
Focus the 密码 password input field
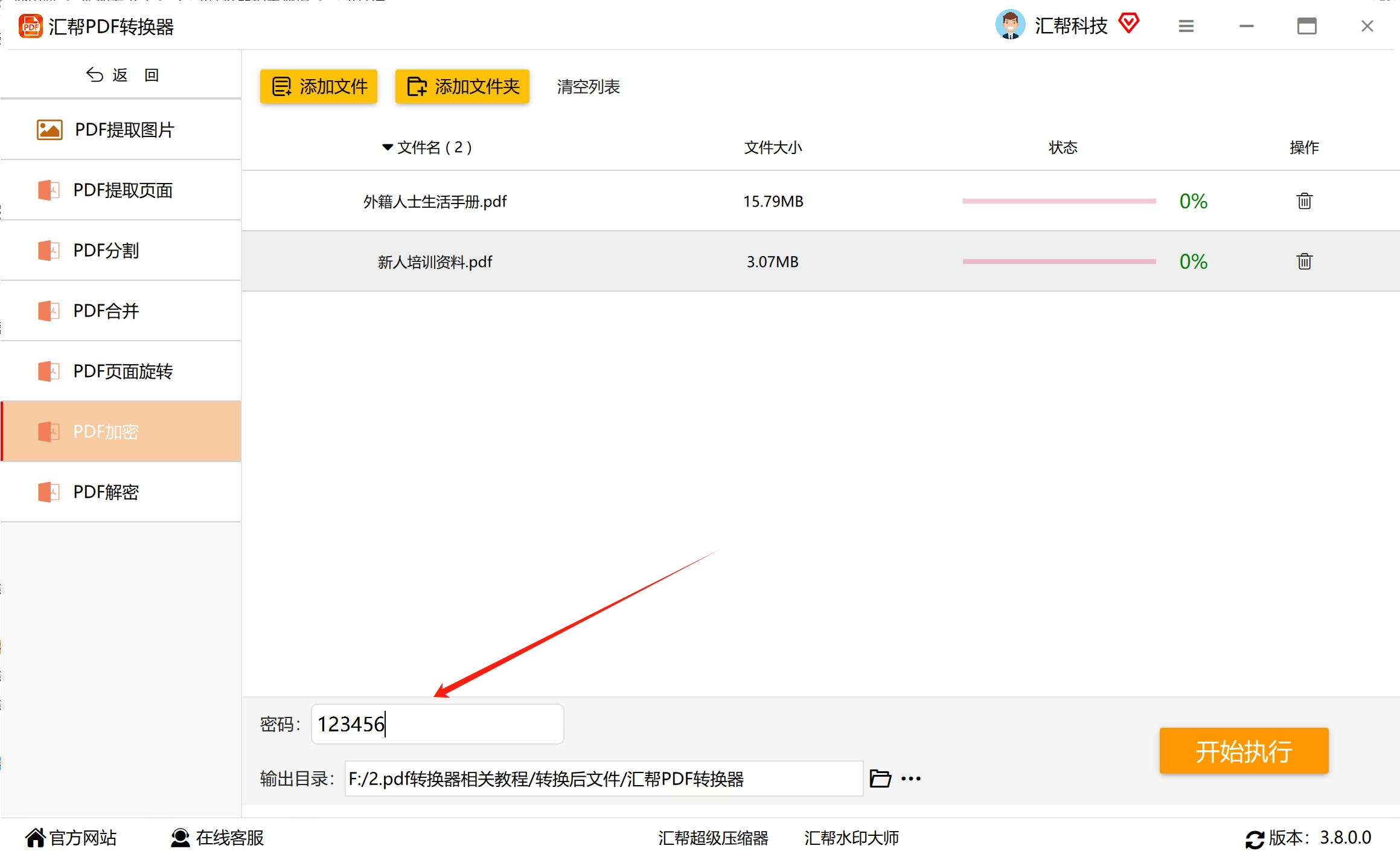[x=437, y=724]
